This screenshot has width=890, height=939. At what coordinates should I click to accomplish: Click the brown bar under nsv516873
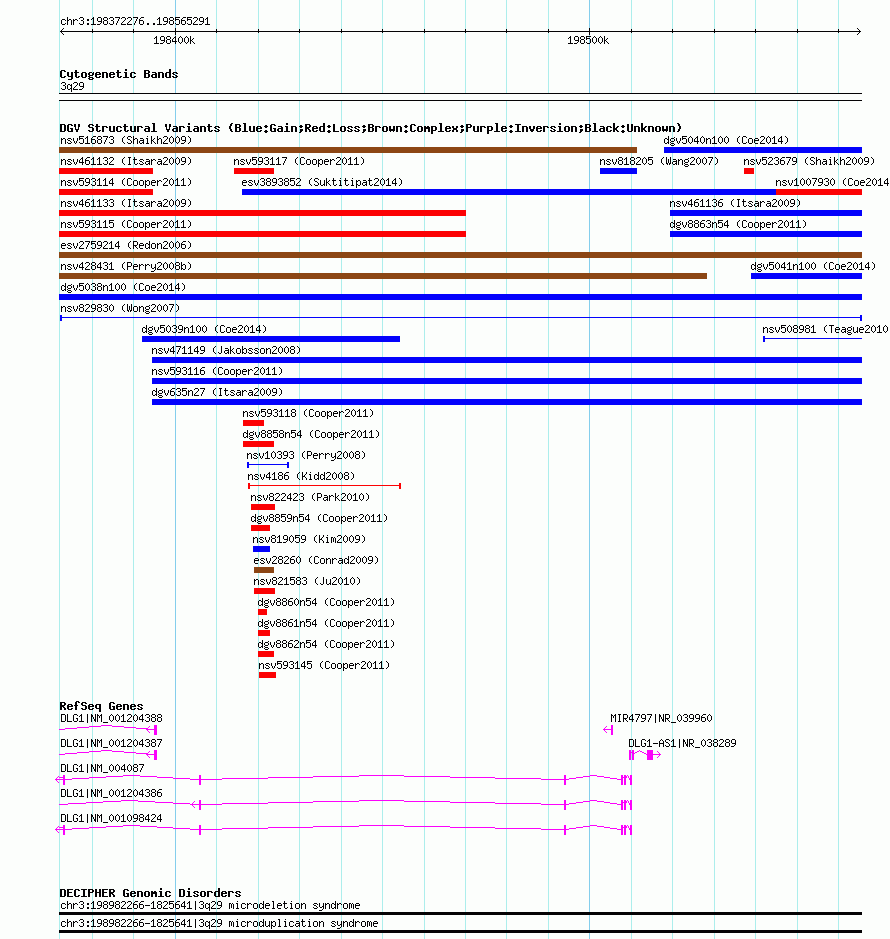pyautogui.click(x=348, y=150)
